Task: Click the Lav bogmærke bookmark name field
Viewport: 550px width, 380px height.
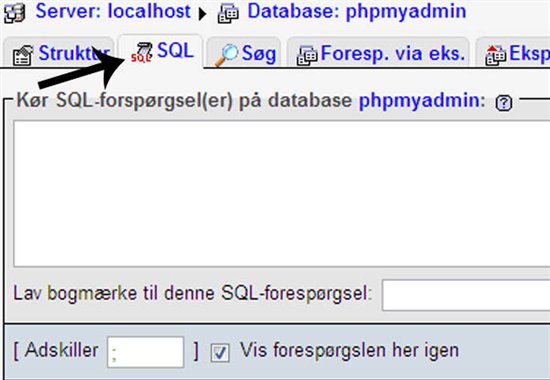Action: tap(466, 295)
